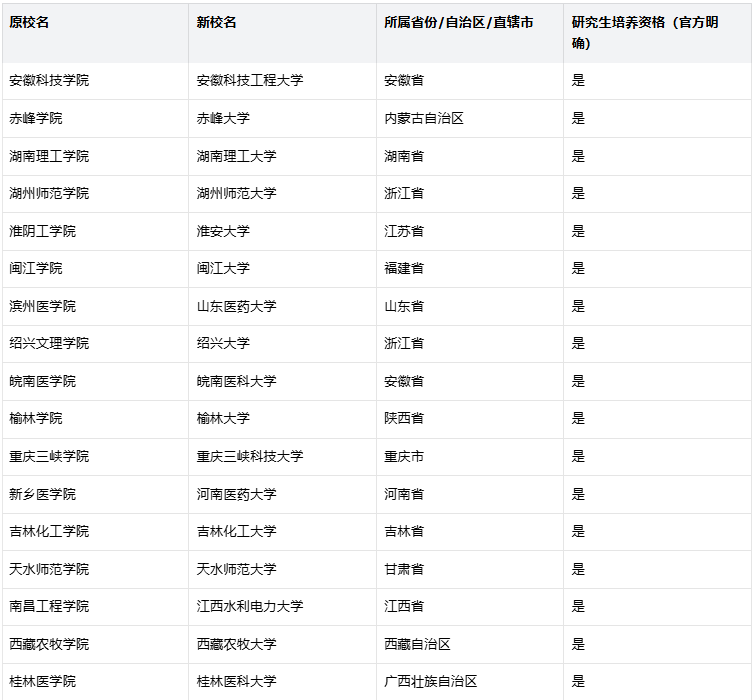Select the cell 江苏省

pos(470,231)
